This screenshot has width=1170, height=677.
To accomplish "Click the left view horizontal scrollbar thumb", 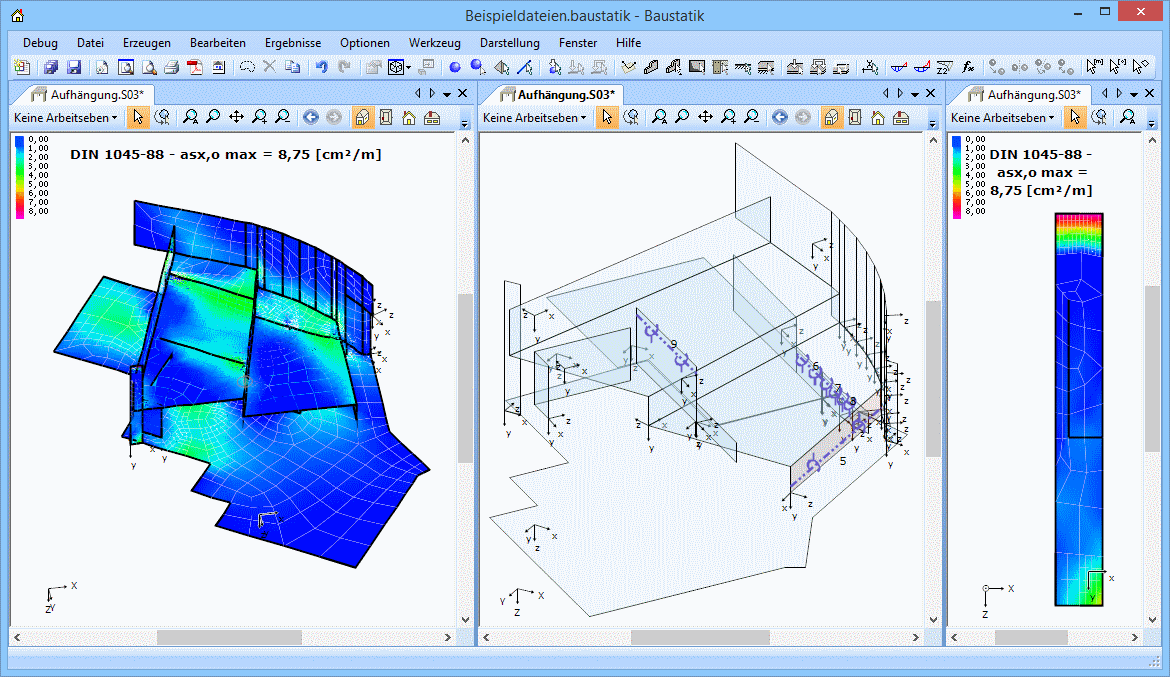I will 229,637.
